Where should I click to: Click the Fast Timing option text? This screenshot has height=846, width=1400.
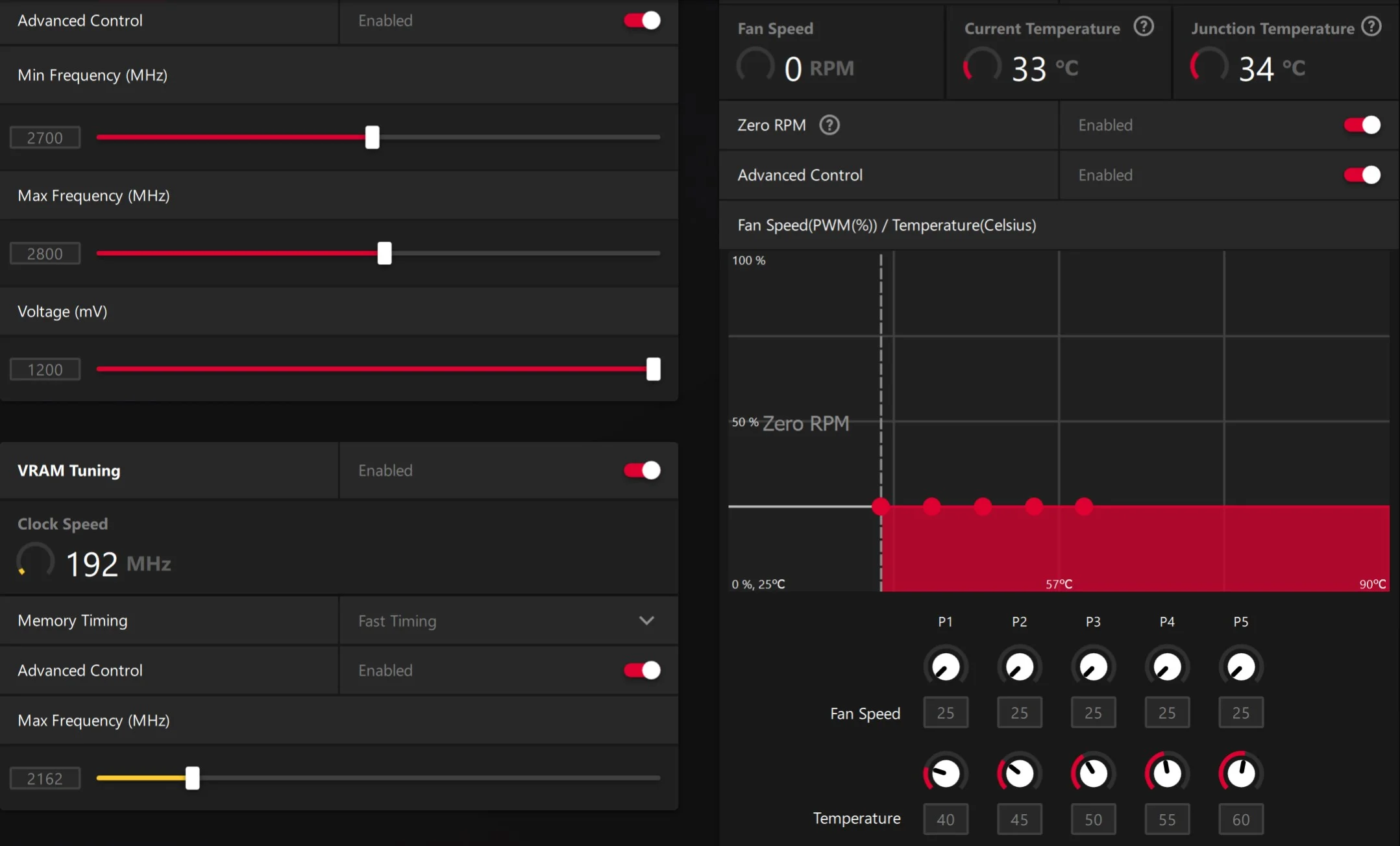(x=397, y=621)
